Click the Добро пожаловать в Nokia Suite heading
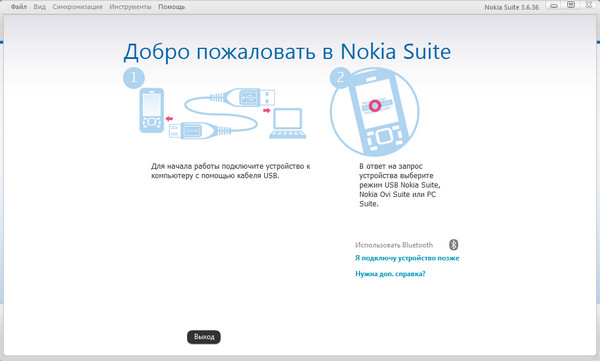 pos(287,52)
